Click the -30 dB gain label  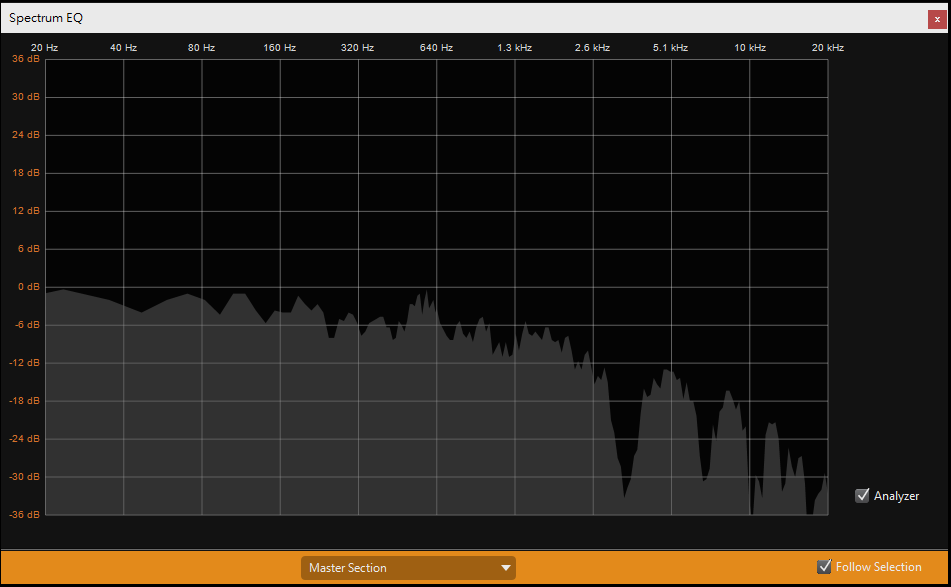pyautogui.click(x=24, y=477)
